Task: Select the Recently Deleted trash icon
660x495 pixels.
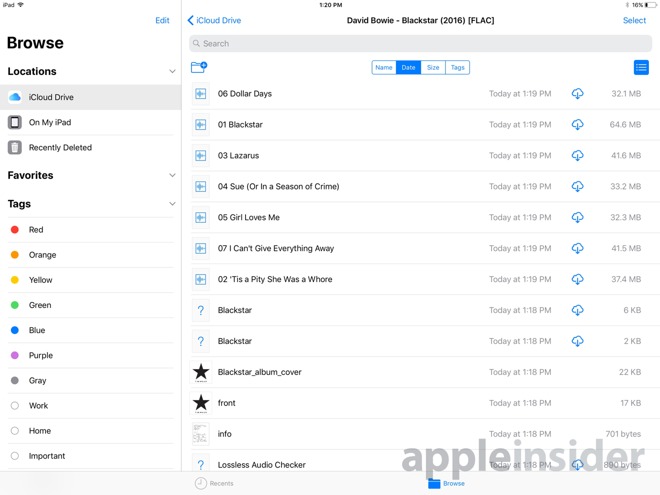Action: click(x=15, y=147)
